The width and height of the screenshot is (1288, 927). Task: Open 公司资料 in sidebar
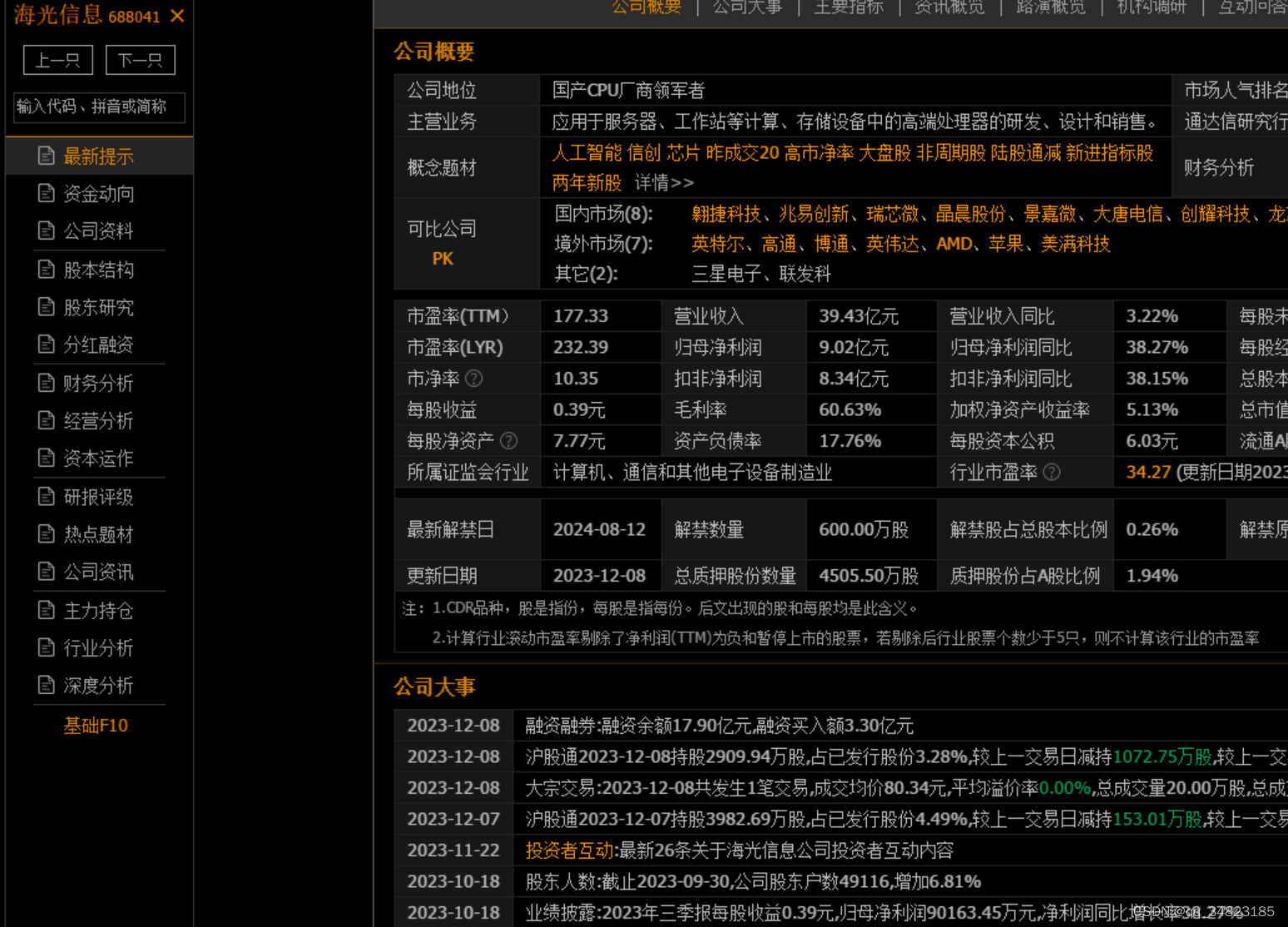coord(99,231)
